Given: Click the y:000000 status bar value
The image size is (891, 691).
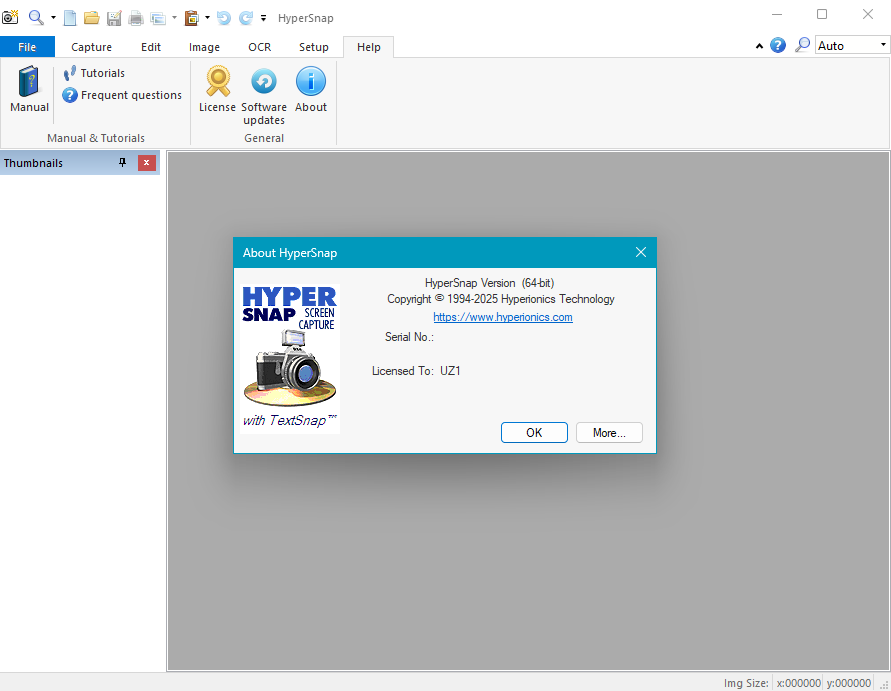Looking at the screenshot, I should click(x=848, y=683).
